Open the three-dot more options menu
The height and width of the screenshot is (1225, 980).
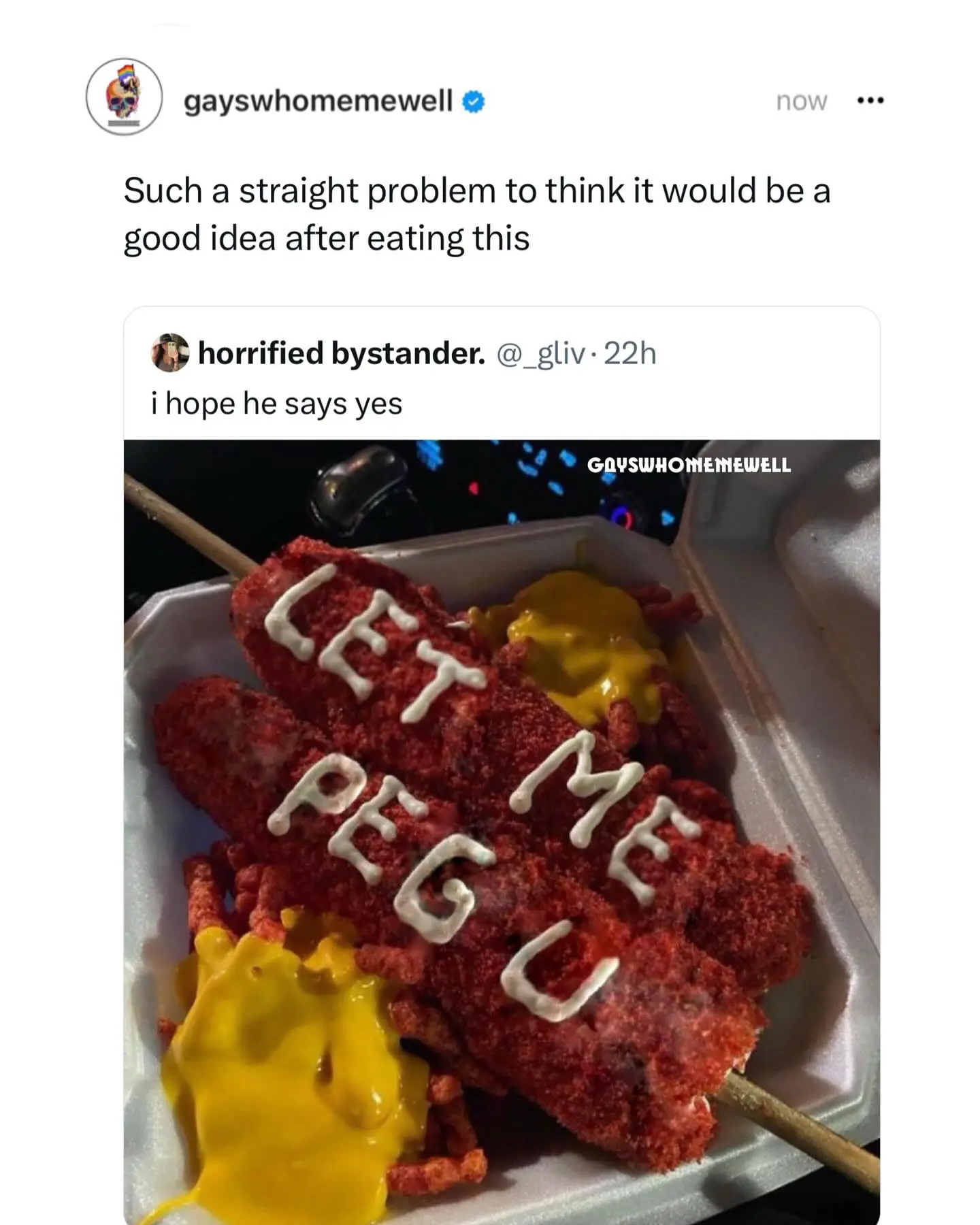(870, 101)
